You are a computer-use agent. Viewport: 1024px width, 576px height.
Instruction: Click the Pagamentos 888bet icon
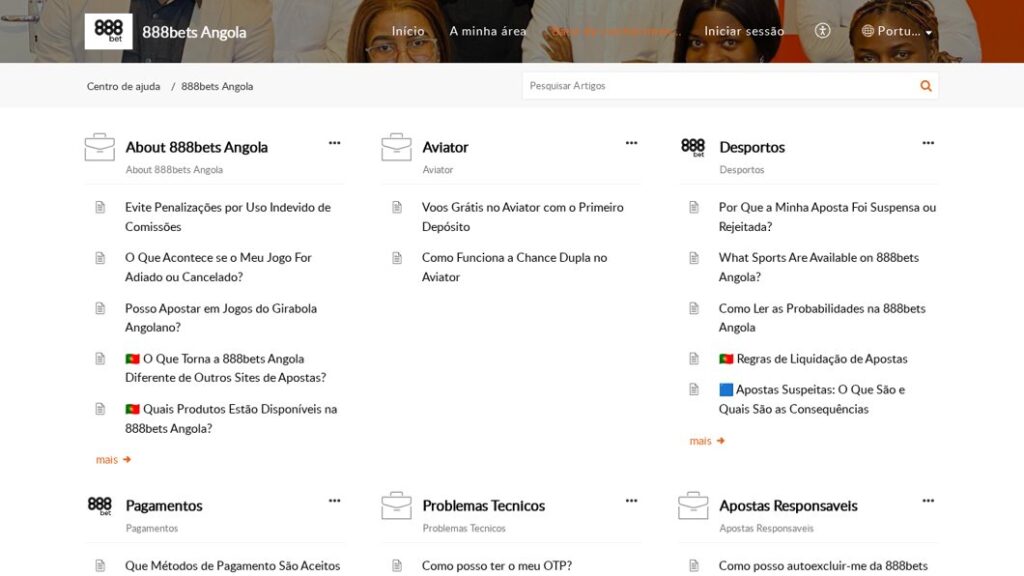click(x=99, y=505)
